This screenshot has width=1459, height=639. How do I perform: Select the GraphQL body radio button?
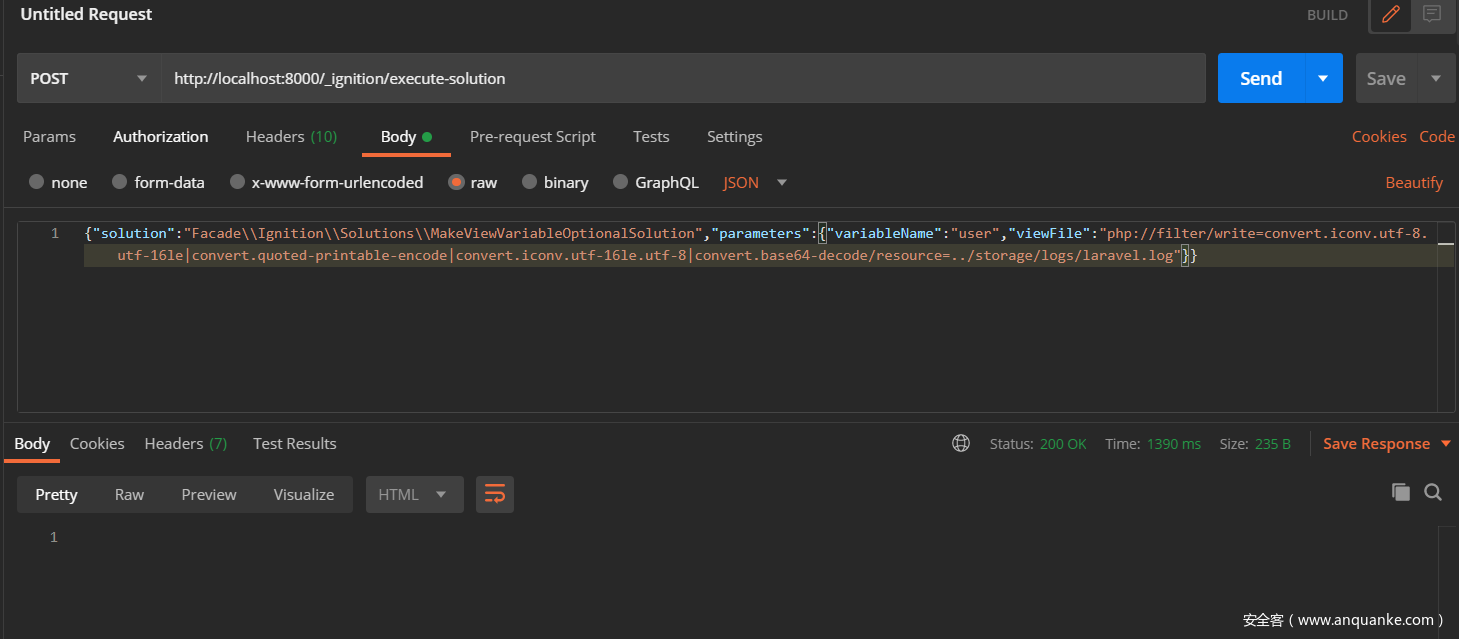620,182
